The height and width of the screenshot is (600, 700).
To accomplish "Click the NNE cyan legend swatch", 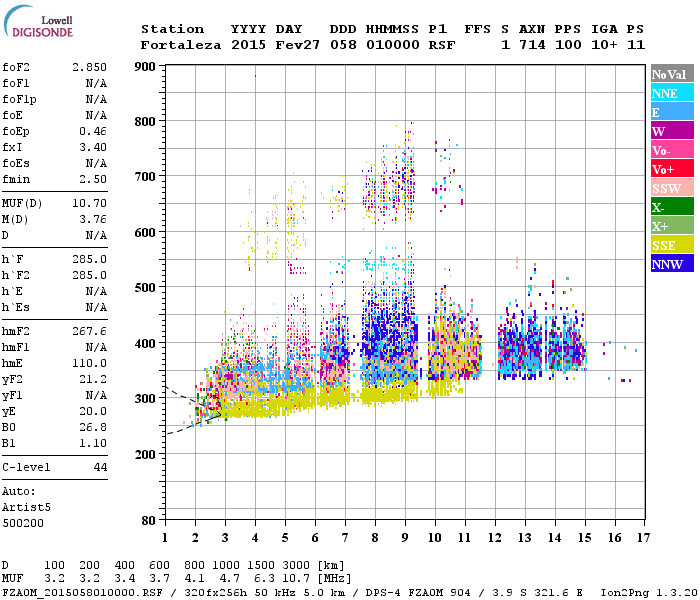I will [x=668, y=93].
